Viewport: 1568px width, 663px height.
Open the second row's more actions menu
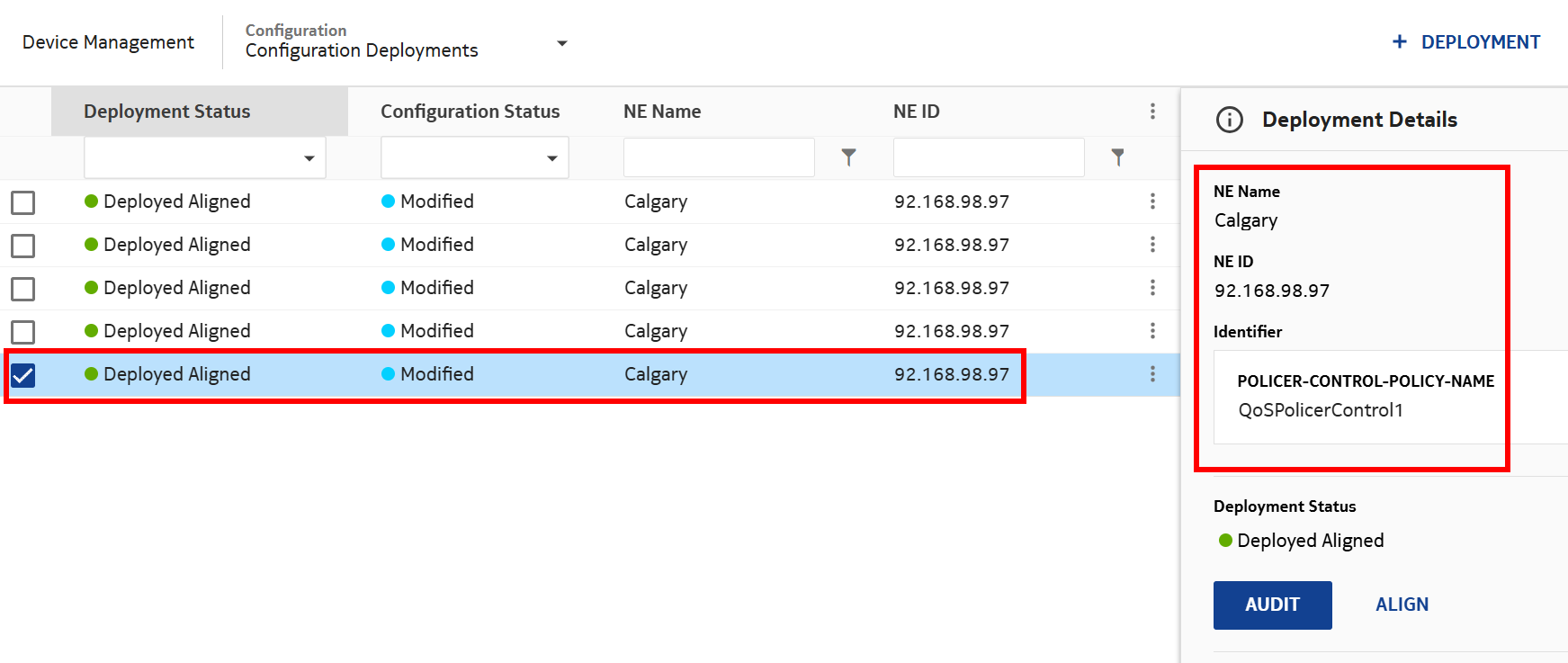[1152, 245]
